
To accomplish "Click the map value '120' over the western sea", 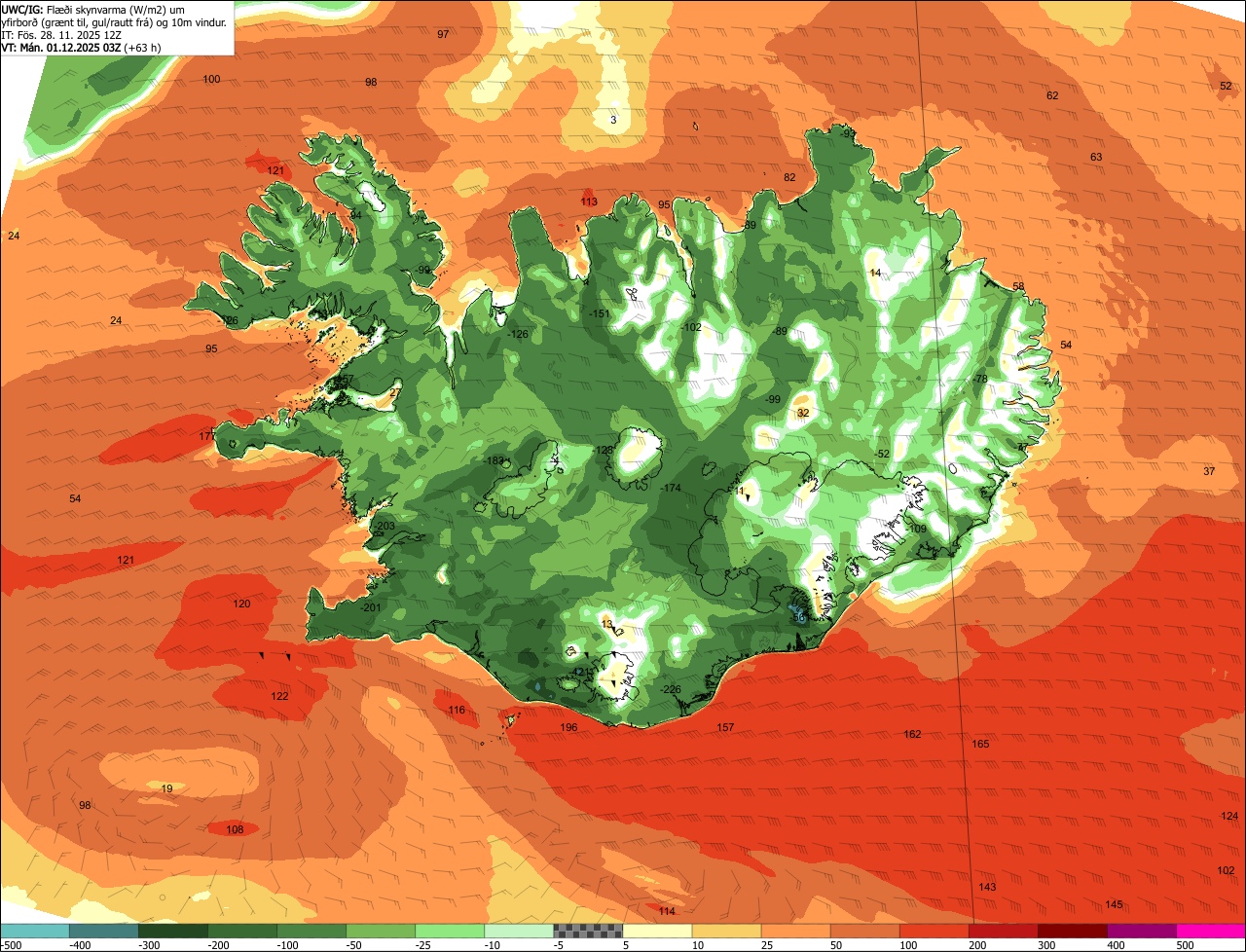I will 241,604.
